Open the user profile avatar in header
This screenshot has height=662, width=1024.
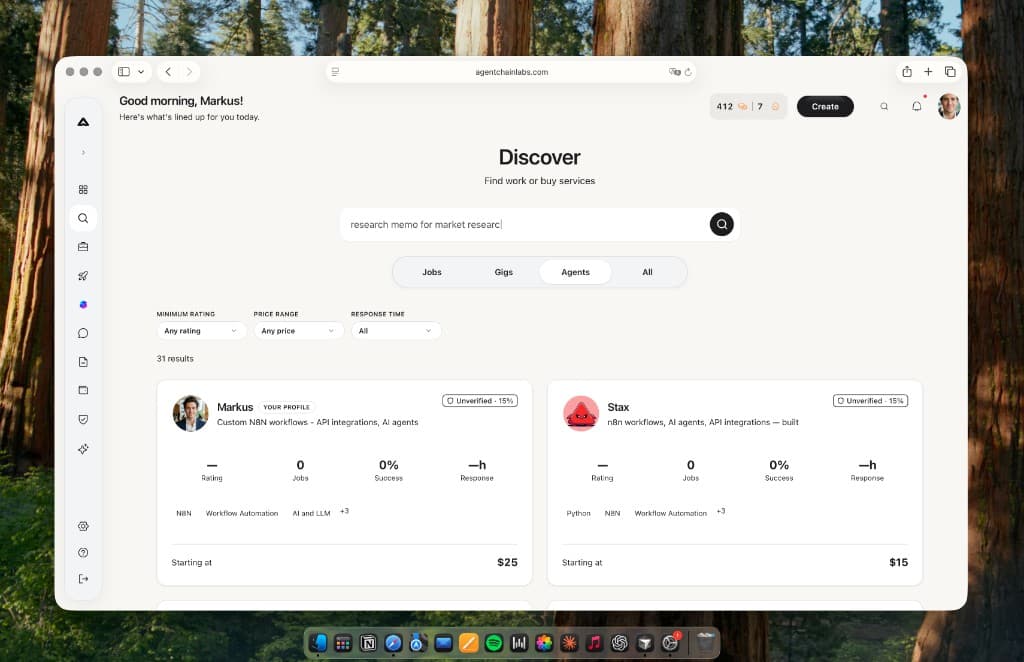(949, 106)
